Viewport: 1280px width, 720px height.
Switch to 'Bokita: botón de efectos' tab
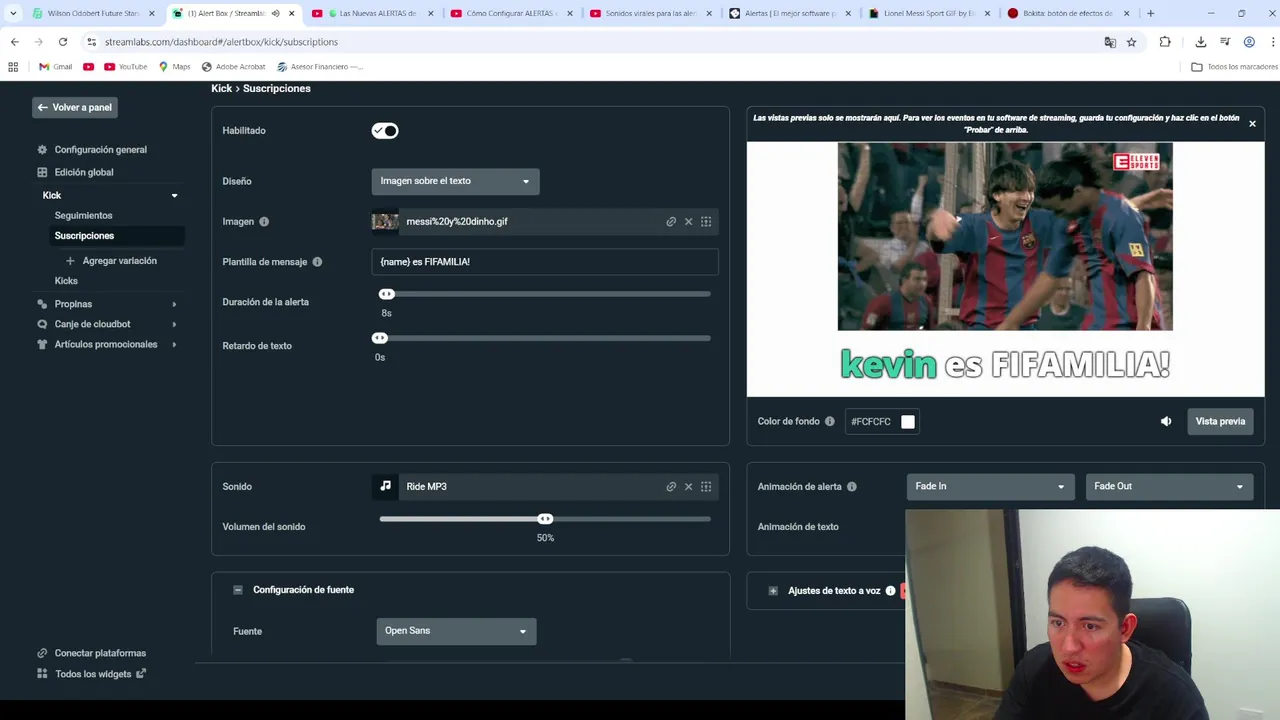pos(1066,13)
